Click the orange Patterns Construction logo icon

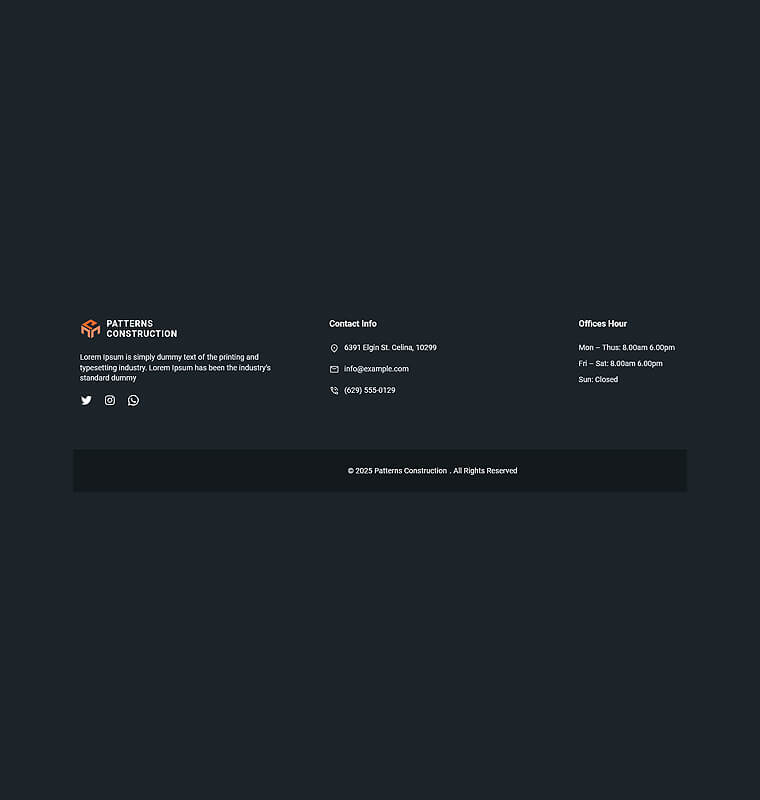coord(90,329)
